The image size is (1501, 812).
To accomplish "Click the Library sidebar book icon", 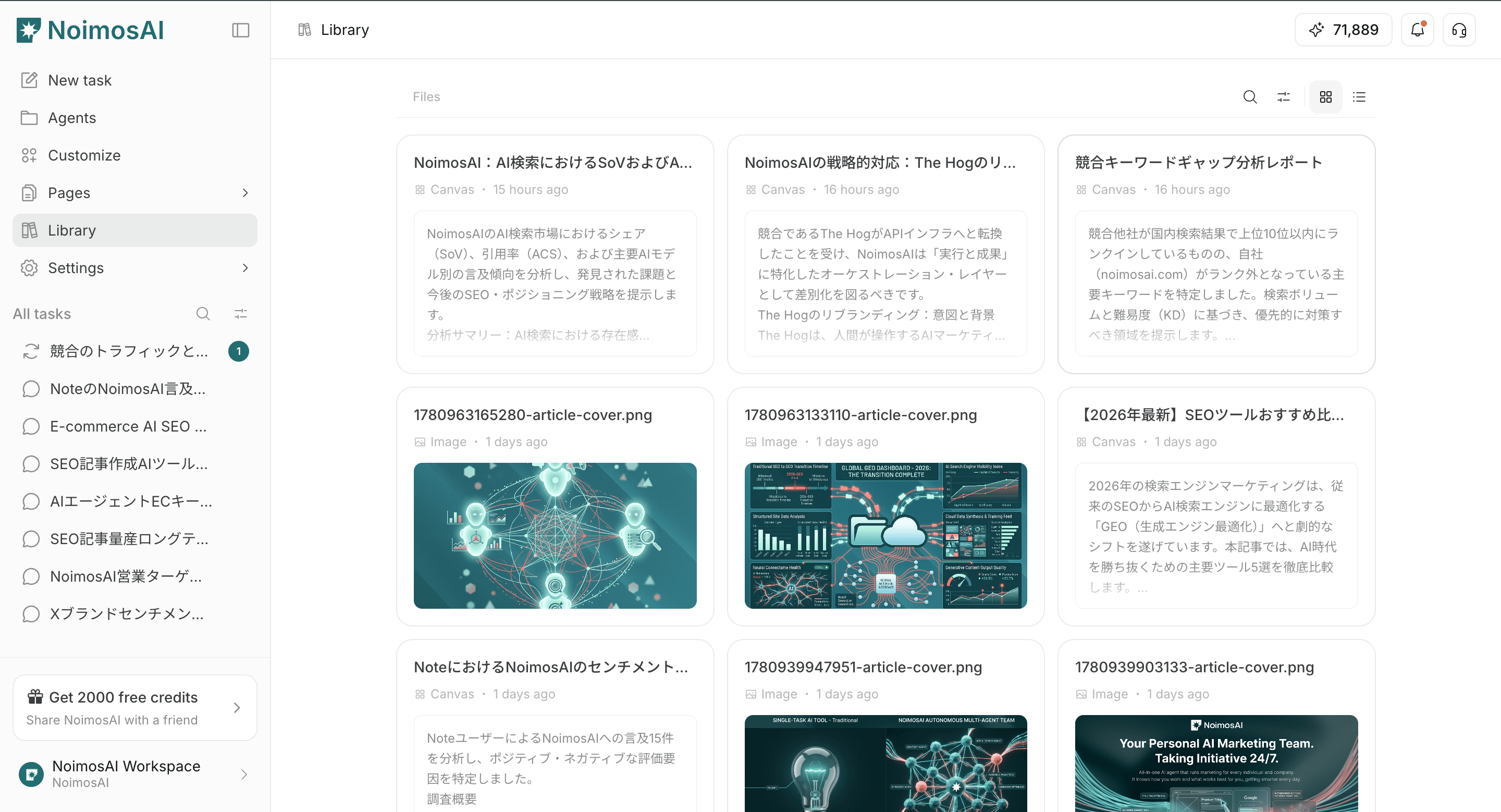I will click(x=29, y=230).
